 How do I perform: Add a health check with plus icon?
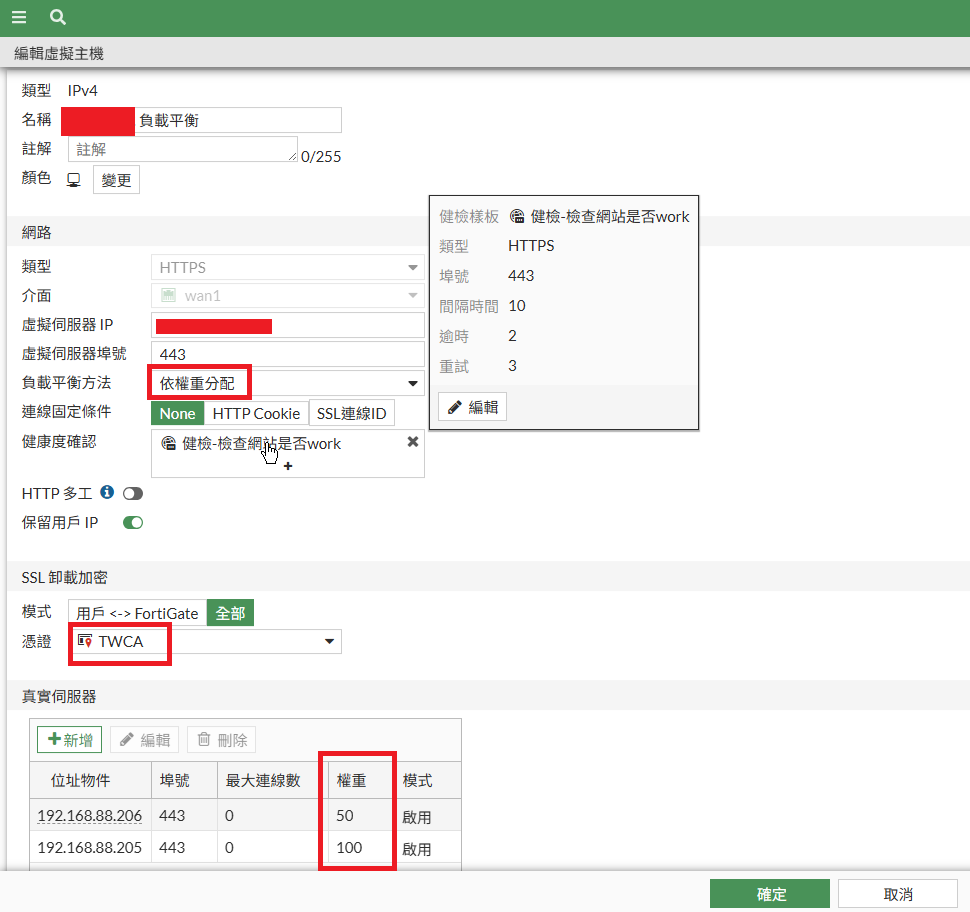tap(288, 466)
